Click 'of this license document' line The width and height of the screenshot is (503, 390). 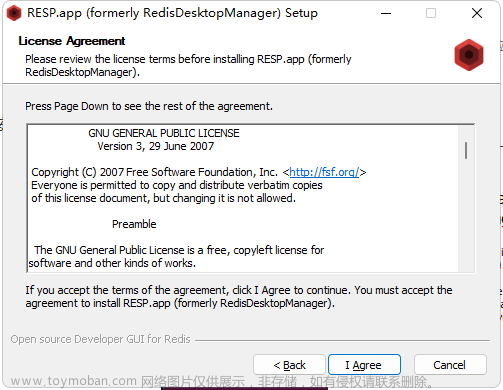(x=163, y=198)
